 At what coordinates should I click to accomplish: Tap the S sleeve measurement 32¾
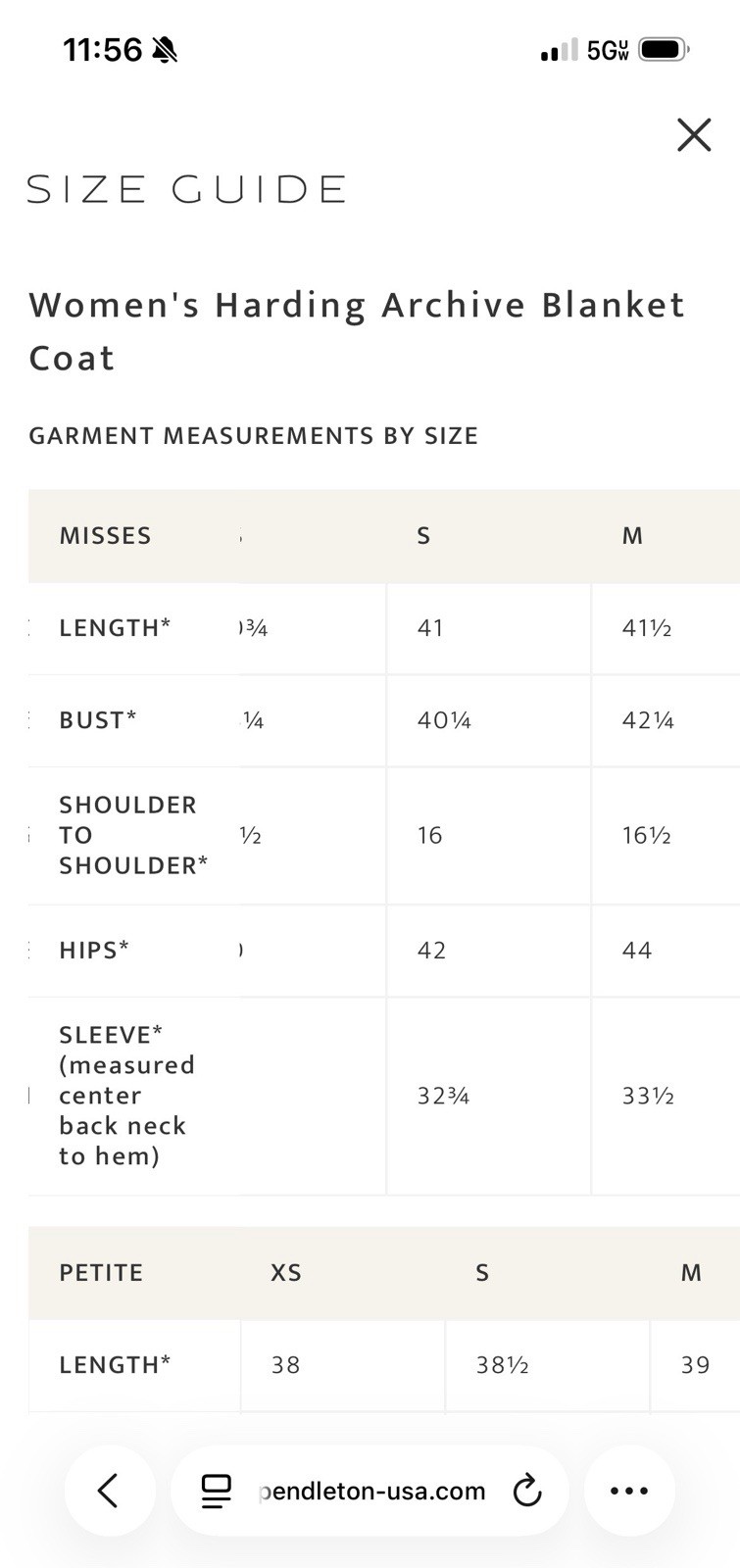pos(443,1096)
